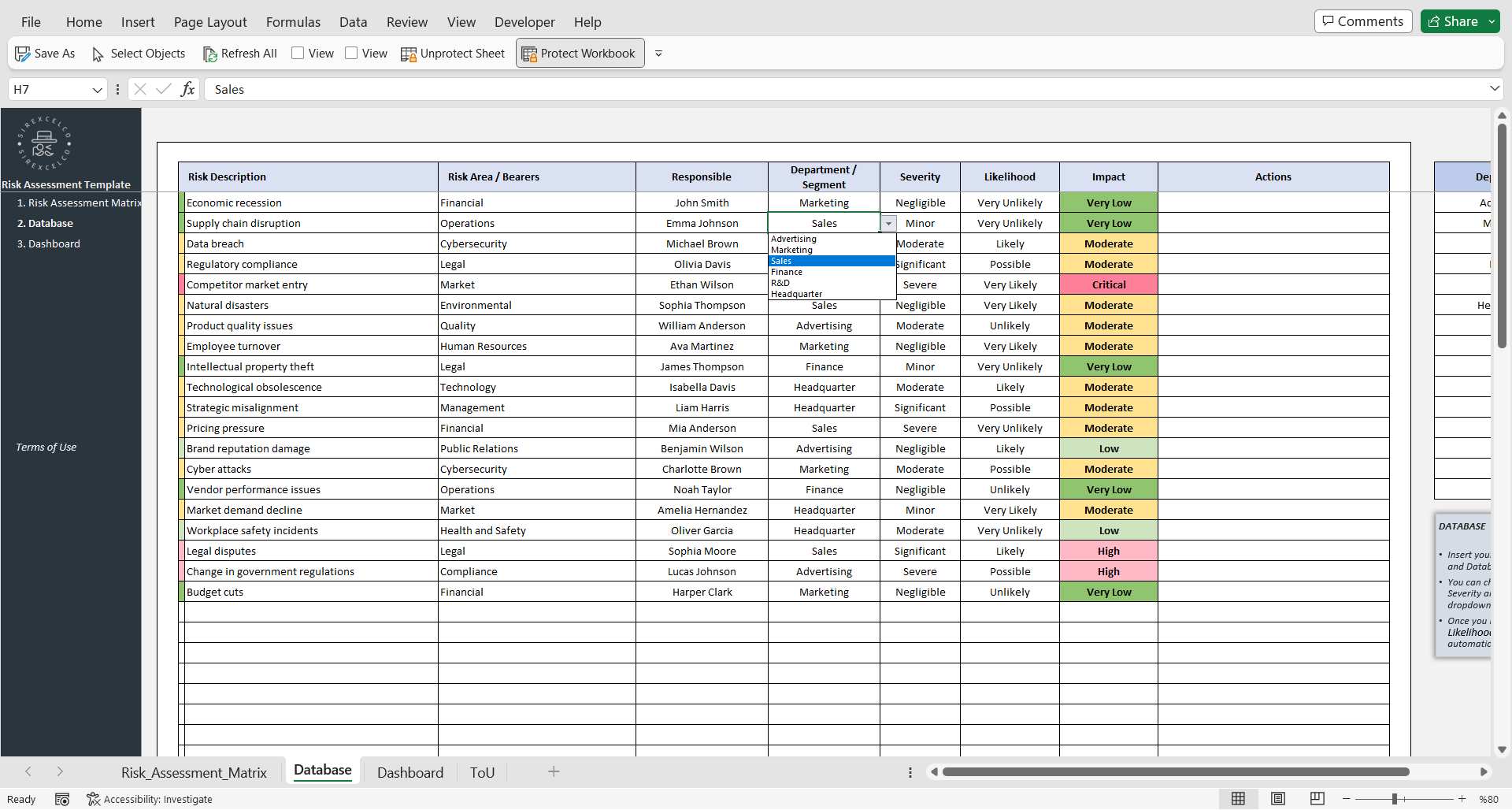The height and width of the screenshot is (810, 1512).
Task: Select Advertising from dropdown list
Action: point(832,239)
